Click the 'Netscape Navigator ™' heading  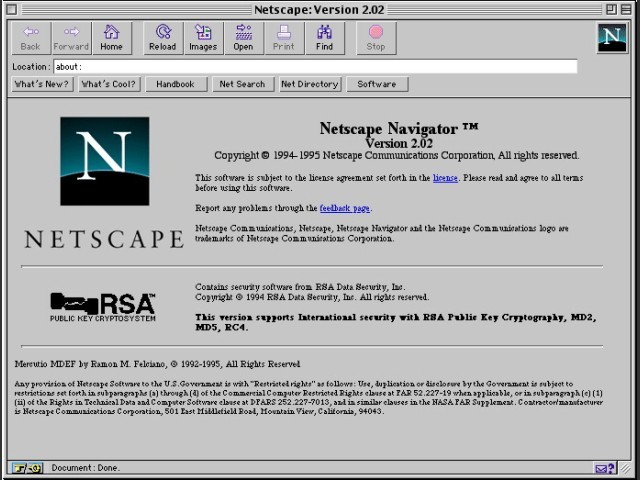click(x=398, y=129)
